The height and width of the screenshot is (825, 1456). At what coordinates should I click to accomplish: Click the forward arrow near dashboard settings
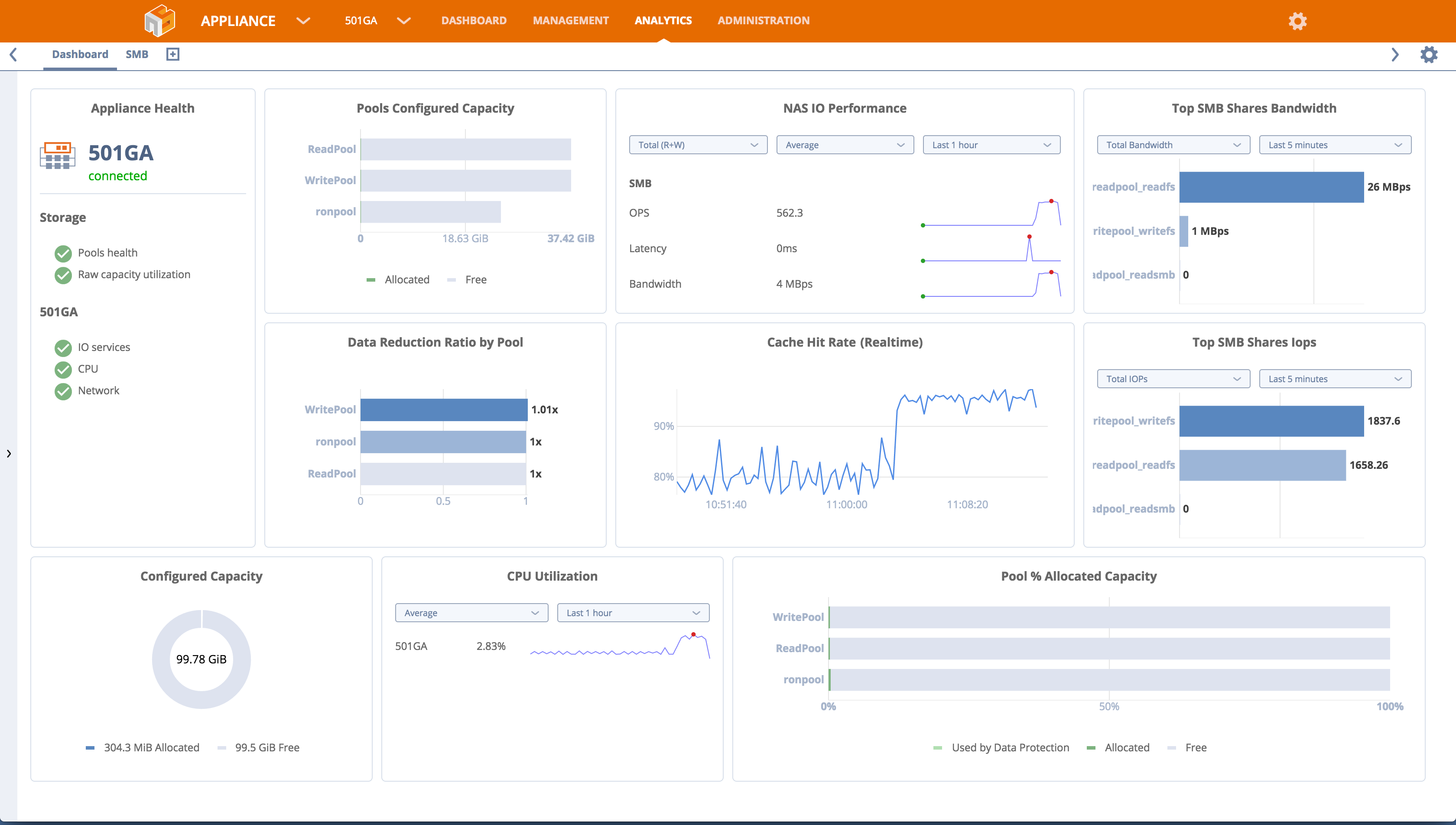point(1395,55)
